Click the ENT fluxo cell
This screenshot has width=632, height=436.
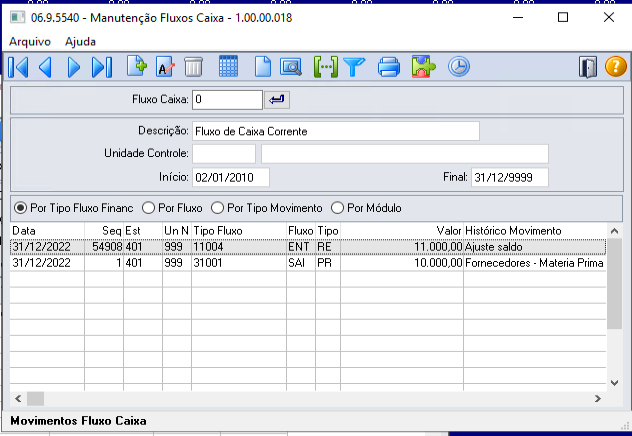coord(301,247)
